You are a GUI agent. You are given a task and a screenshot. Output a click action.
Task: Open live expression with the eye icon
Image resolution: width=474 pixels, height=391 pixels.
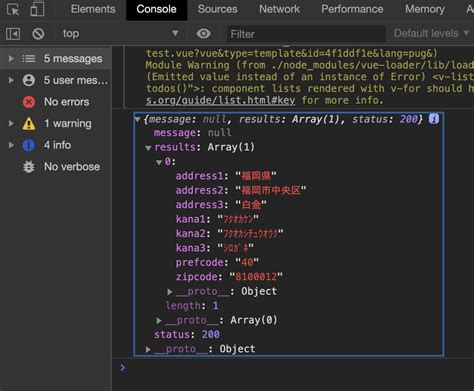click(203, 34)
